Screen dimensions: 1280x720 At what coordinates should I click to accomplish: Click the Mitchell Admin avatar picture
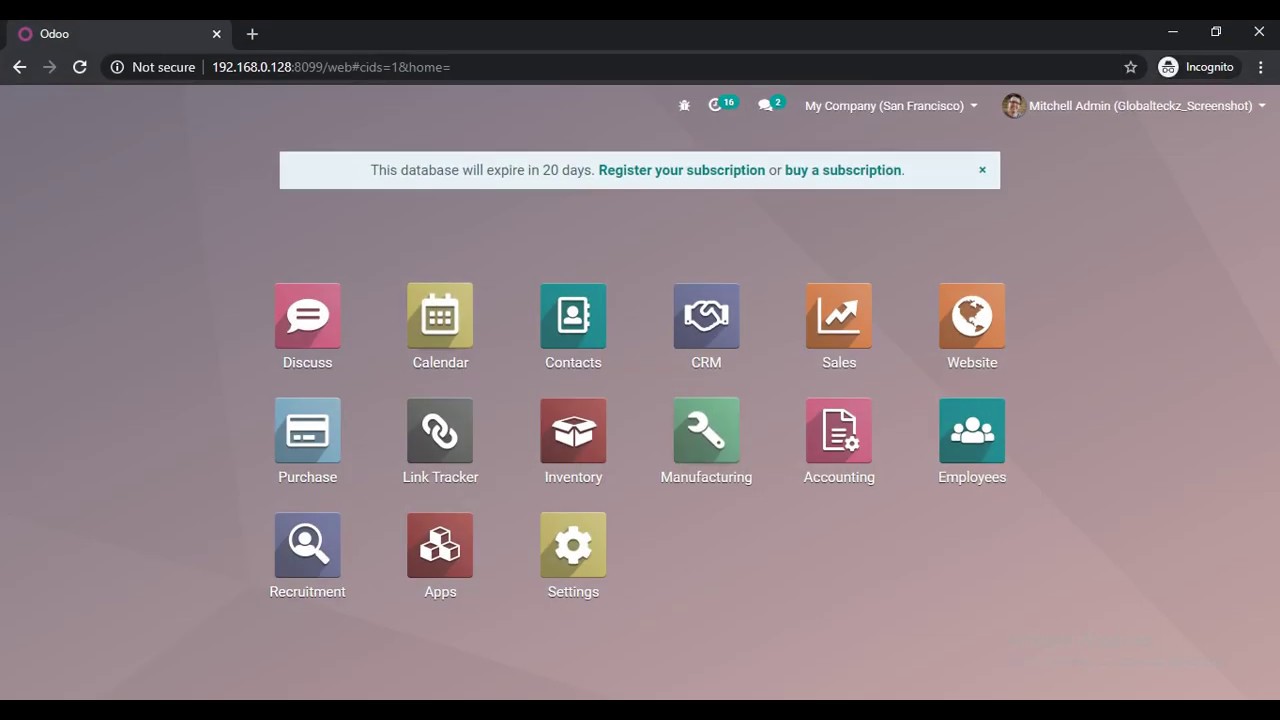click(1013, 105)
